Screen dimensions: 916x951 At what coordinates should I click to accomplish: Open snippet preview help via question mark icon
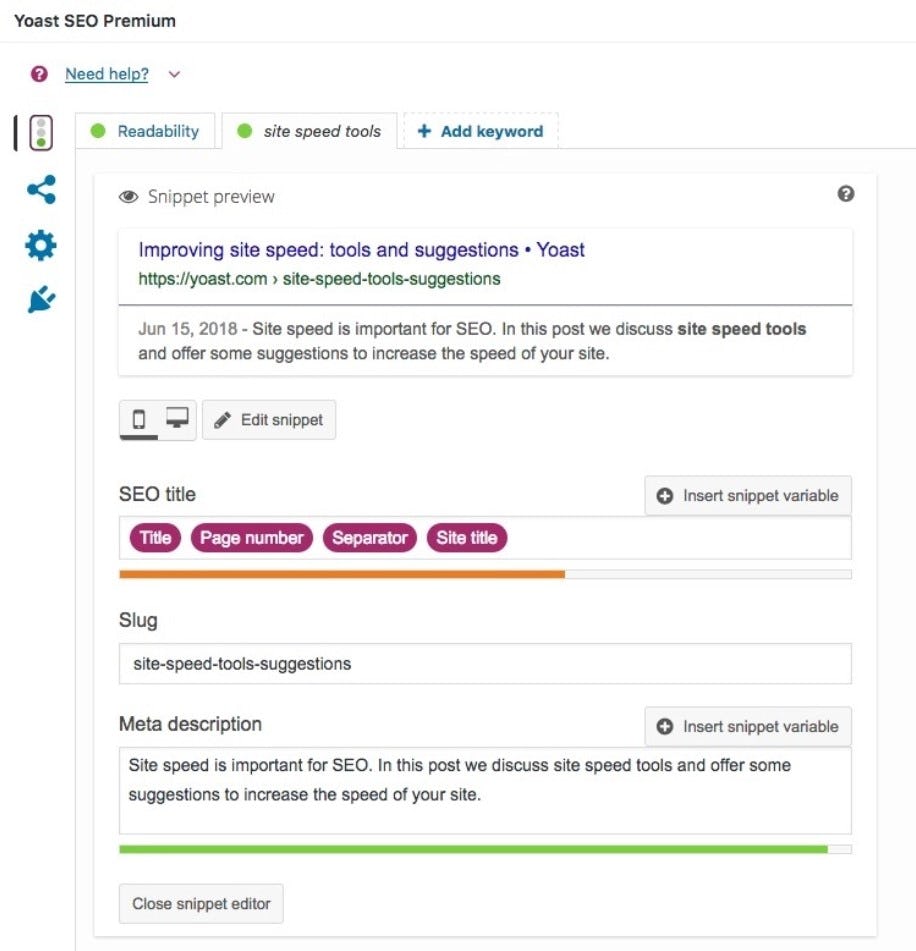(x=846, y=194)
